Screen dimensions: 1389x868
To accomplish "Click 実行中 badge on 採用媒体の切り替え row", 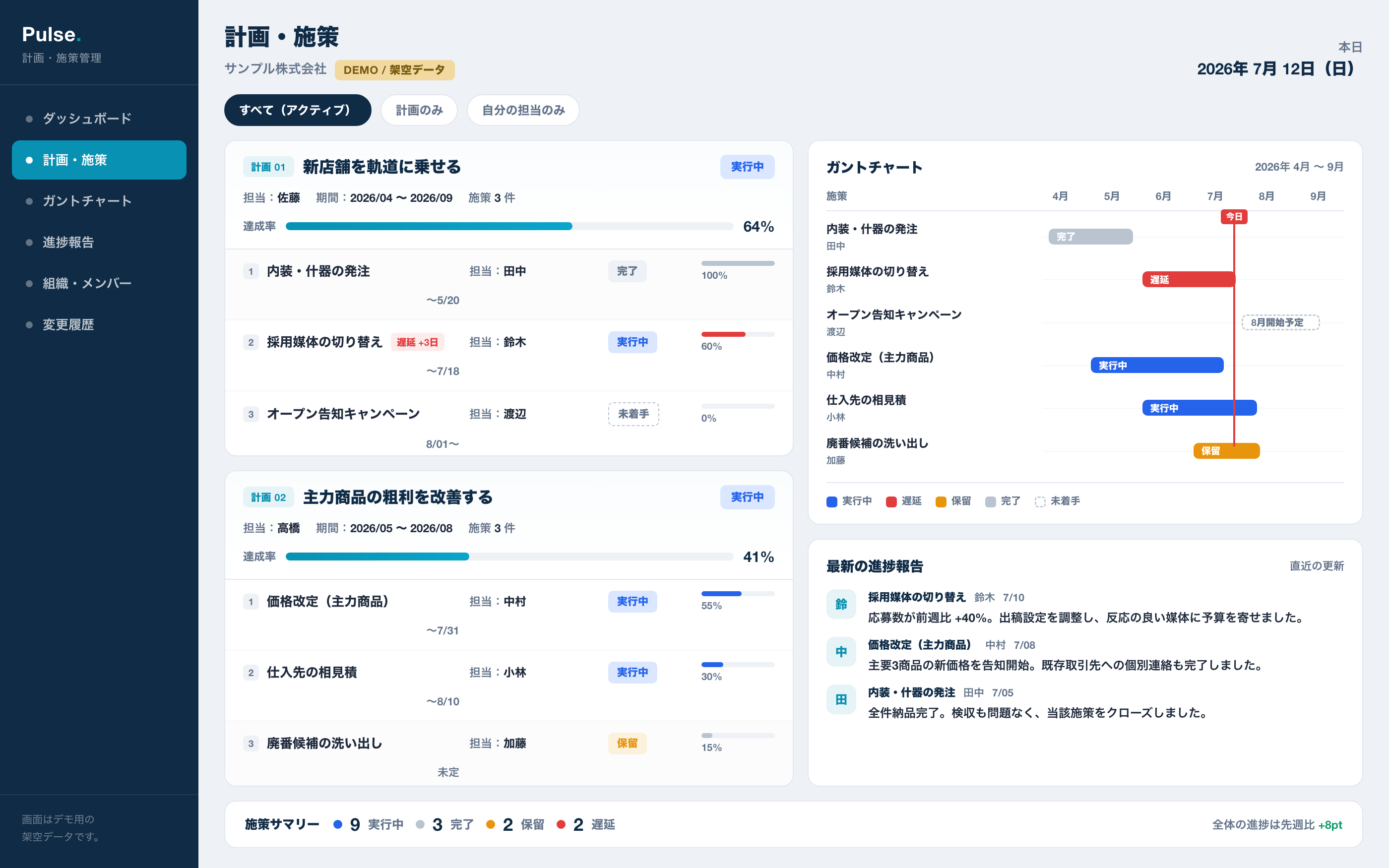I will [x=632, y=342].
